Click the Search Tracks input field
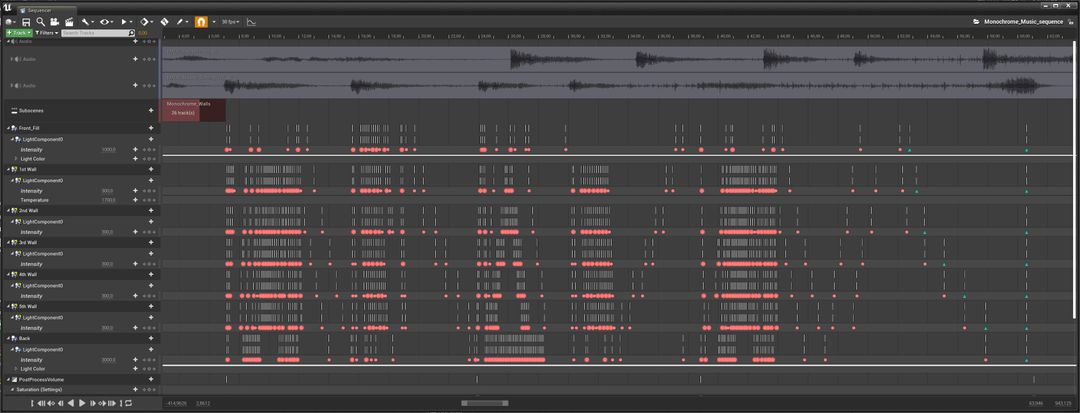This screenshot has height=413, width=1080. click(95, 33)
